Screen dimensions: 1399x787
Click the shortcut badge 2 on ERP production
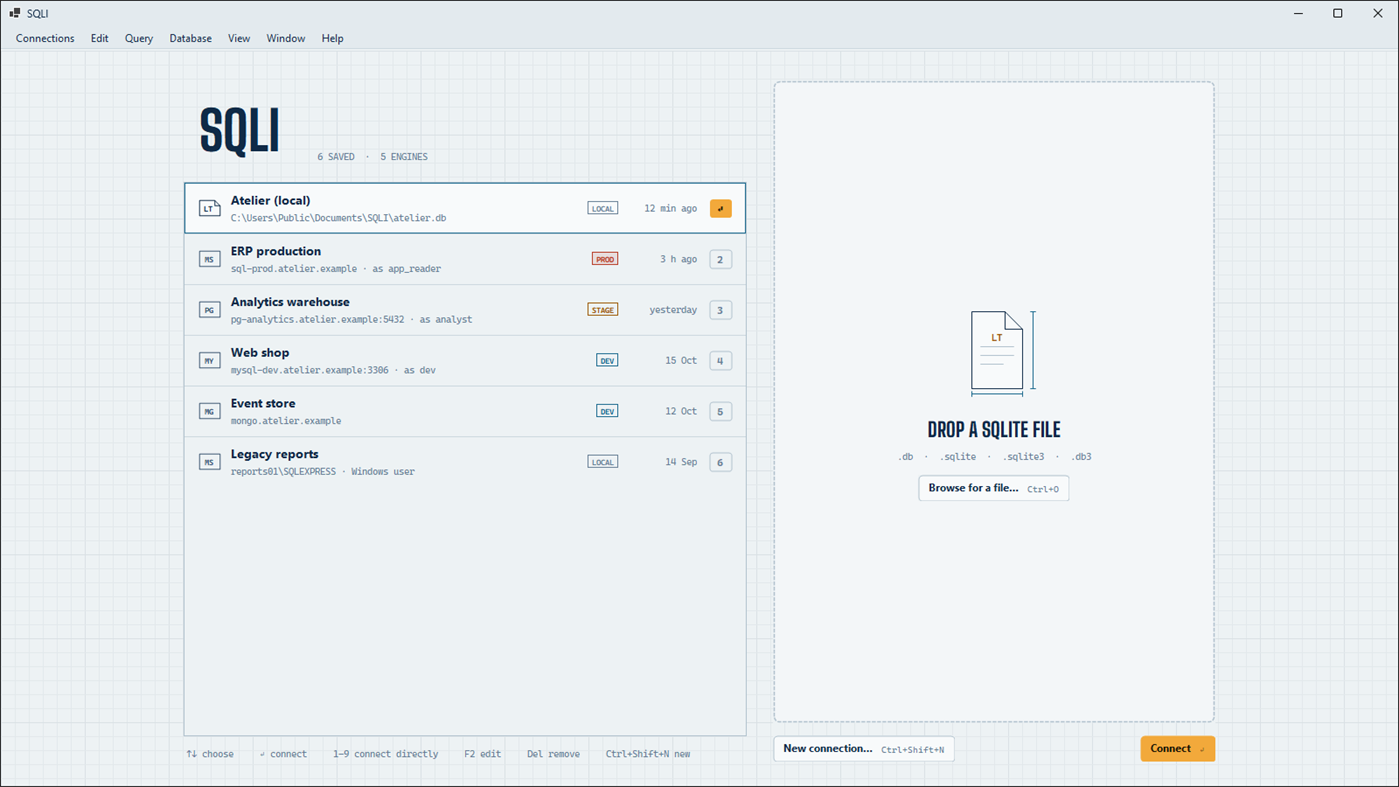point(720,259)
